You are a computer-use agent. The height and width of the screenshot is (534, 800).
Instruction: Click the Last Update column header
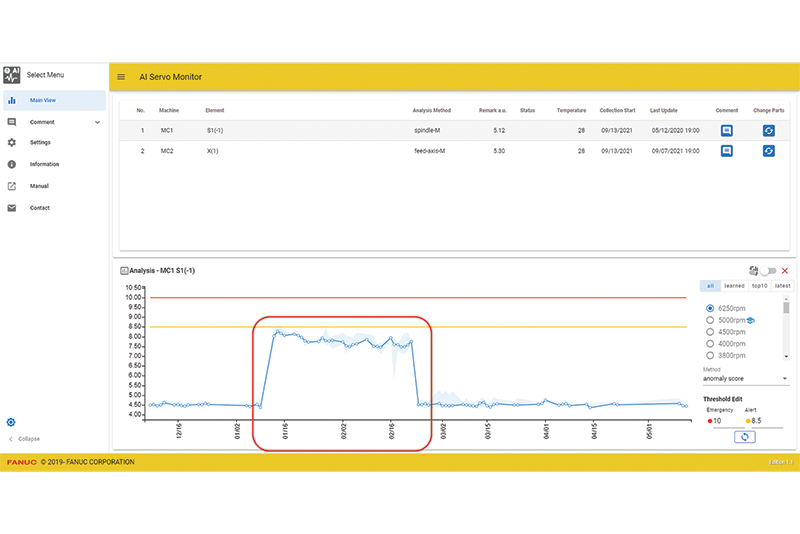point(663,110)
